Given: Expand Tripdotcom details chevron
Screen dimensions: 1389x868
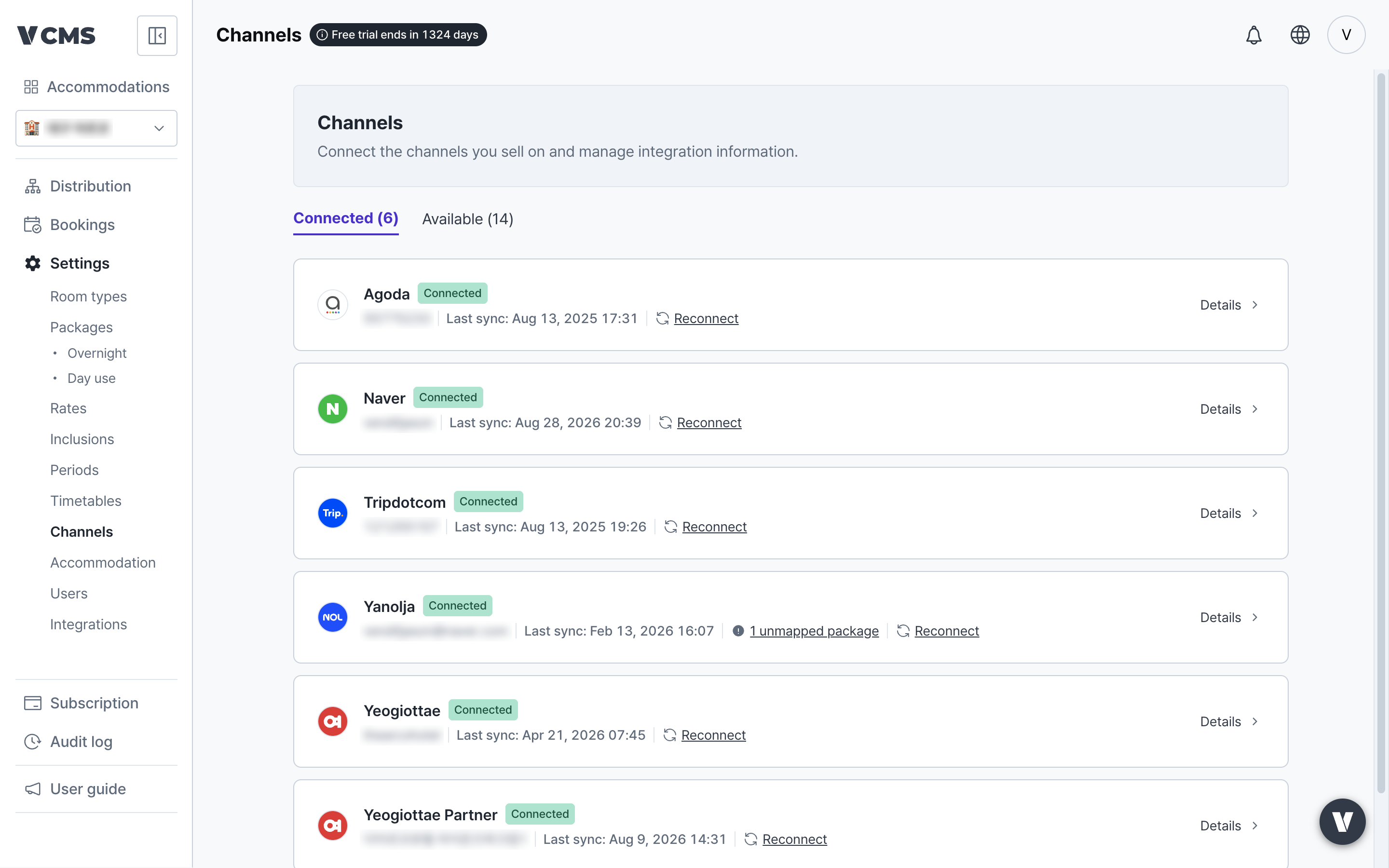Looking at the screenshot, I should pyautogui.click(x=1255, y=513).
